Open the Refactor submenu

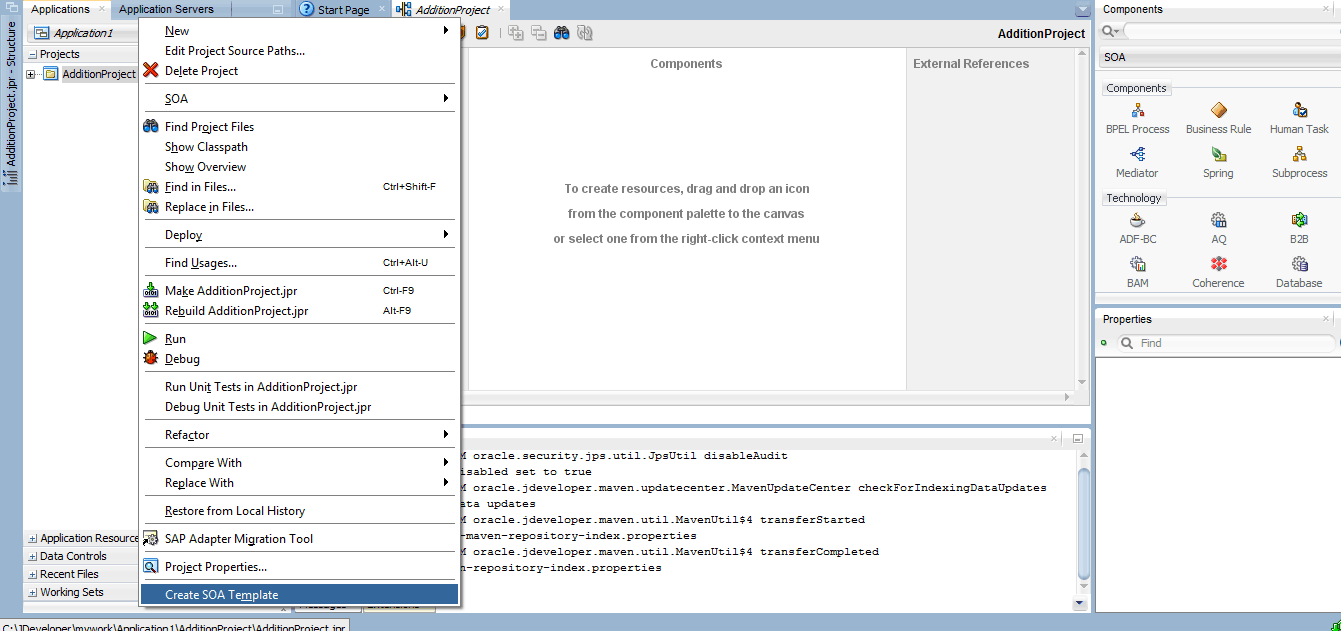point(299,434)
